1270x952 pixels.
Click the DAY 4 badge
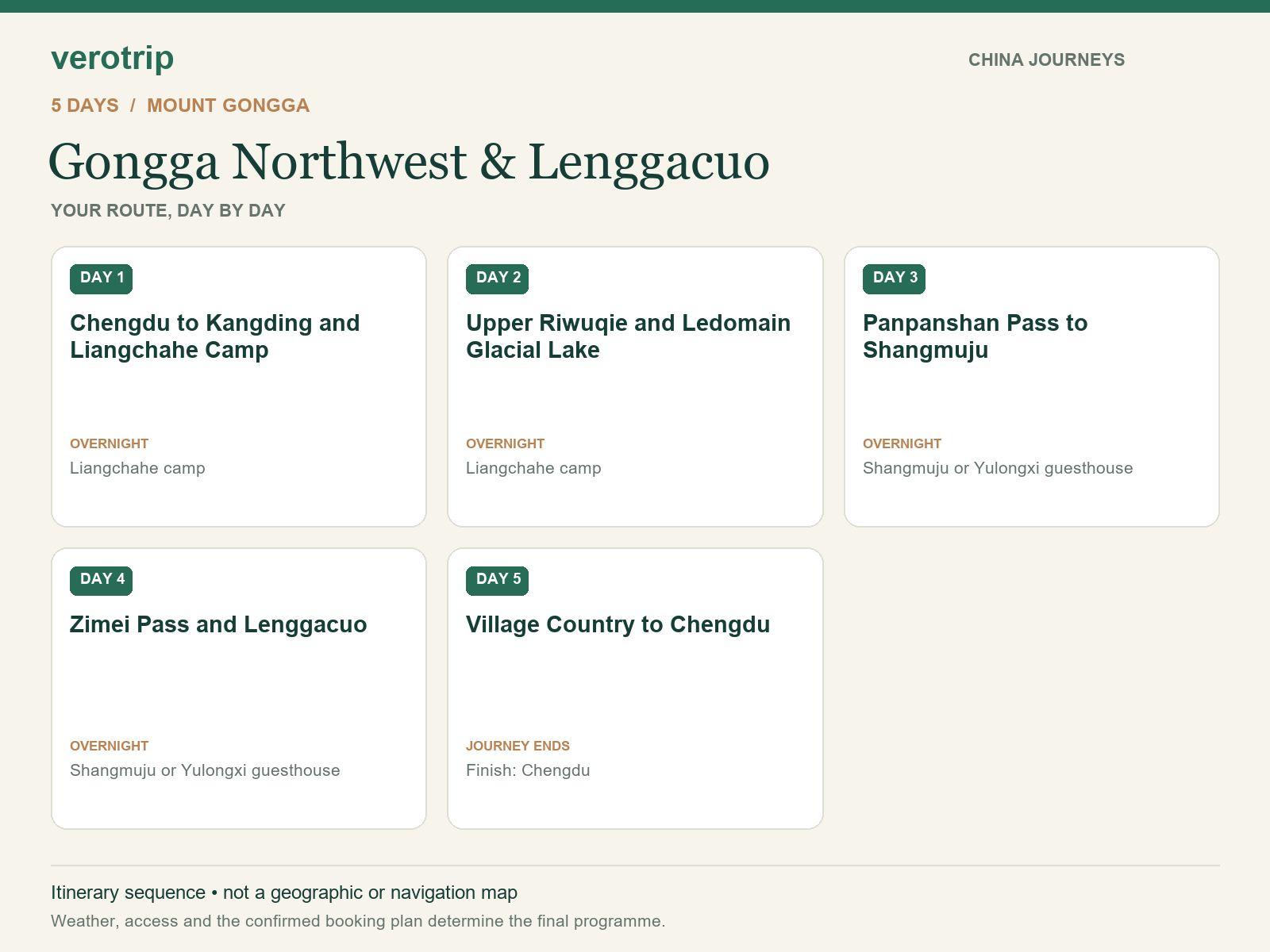pyautogui.click(x=102, y=580)
